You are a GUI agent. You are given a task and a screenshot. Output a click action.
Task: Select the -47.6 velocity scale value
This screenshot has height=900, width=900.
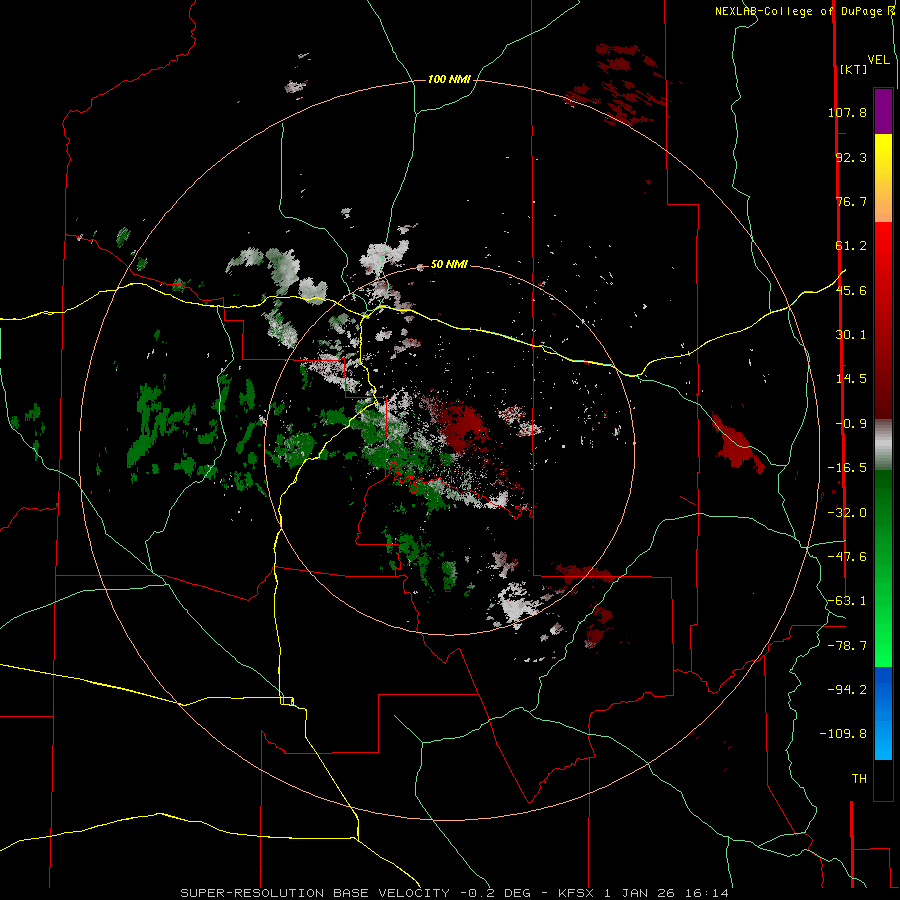tap(847, 557)
